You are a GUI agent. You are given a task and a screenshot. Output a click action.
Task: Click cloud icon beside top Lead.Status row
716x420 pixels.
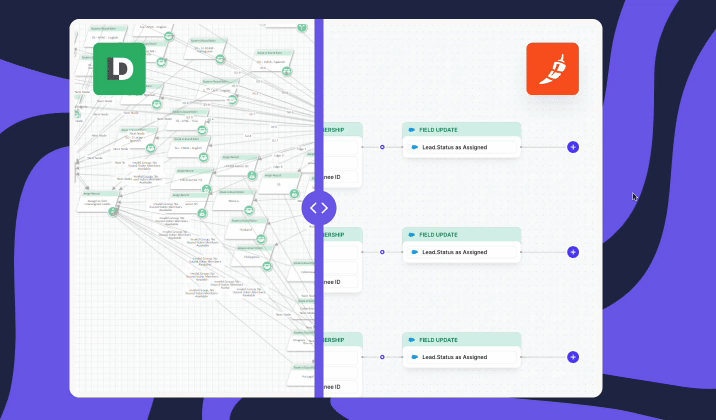click(x=415, y=147)
